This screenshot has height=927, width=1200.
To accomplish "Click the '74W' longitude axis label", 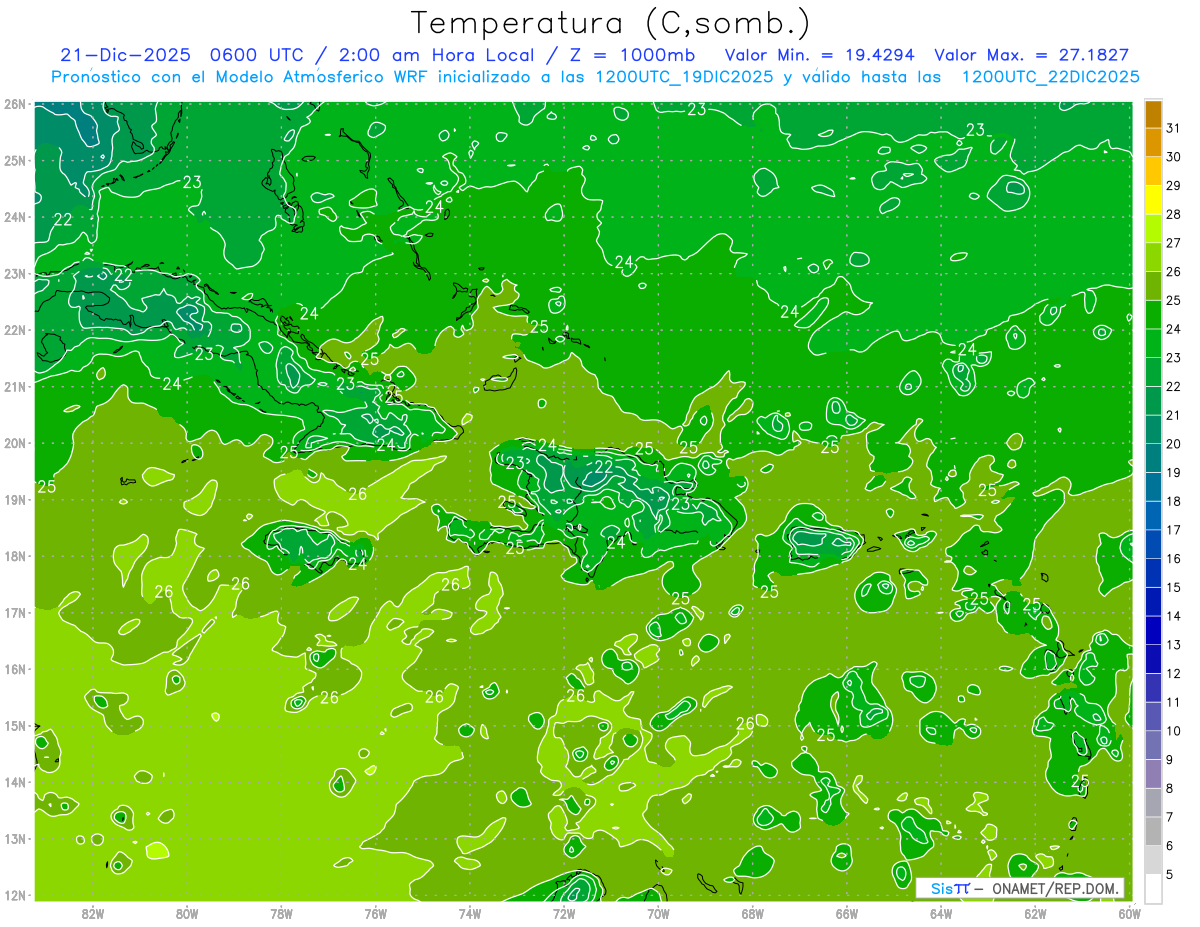I will click(x=470, y=913).
